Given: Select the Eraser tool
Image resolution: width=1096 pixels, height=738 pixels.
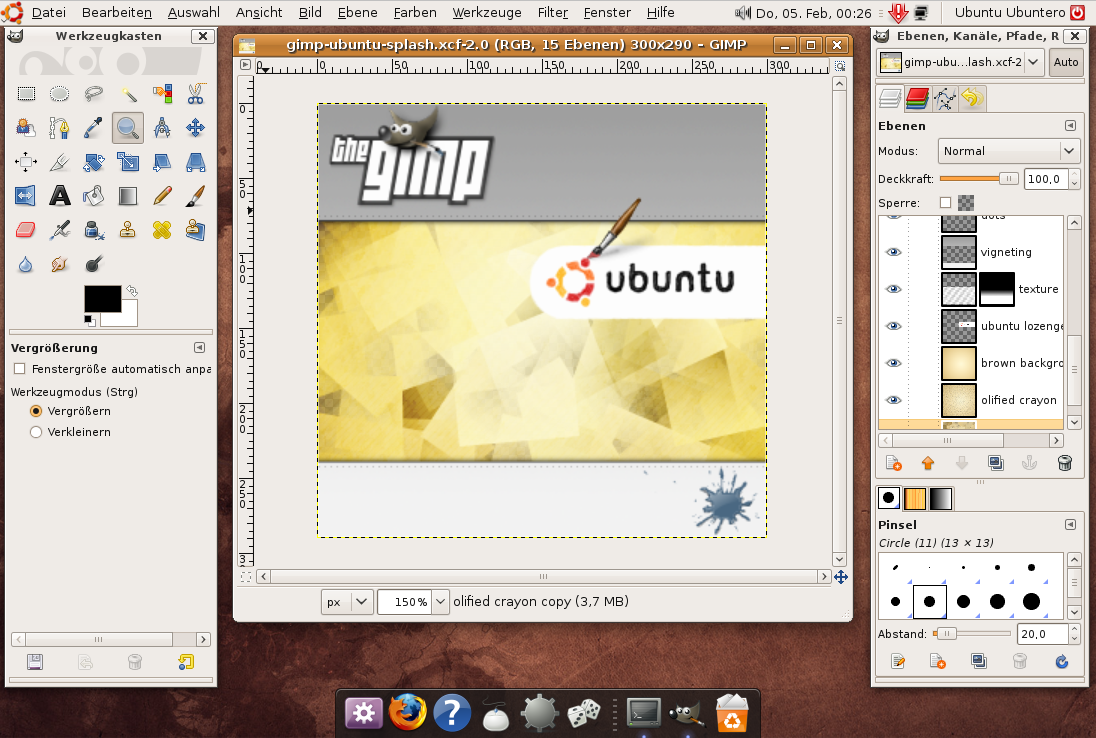Looking at the screenshot, I should [x=27, y=230].
